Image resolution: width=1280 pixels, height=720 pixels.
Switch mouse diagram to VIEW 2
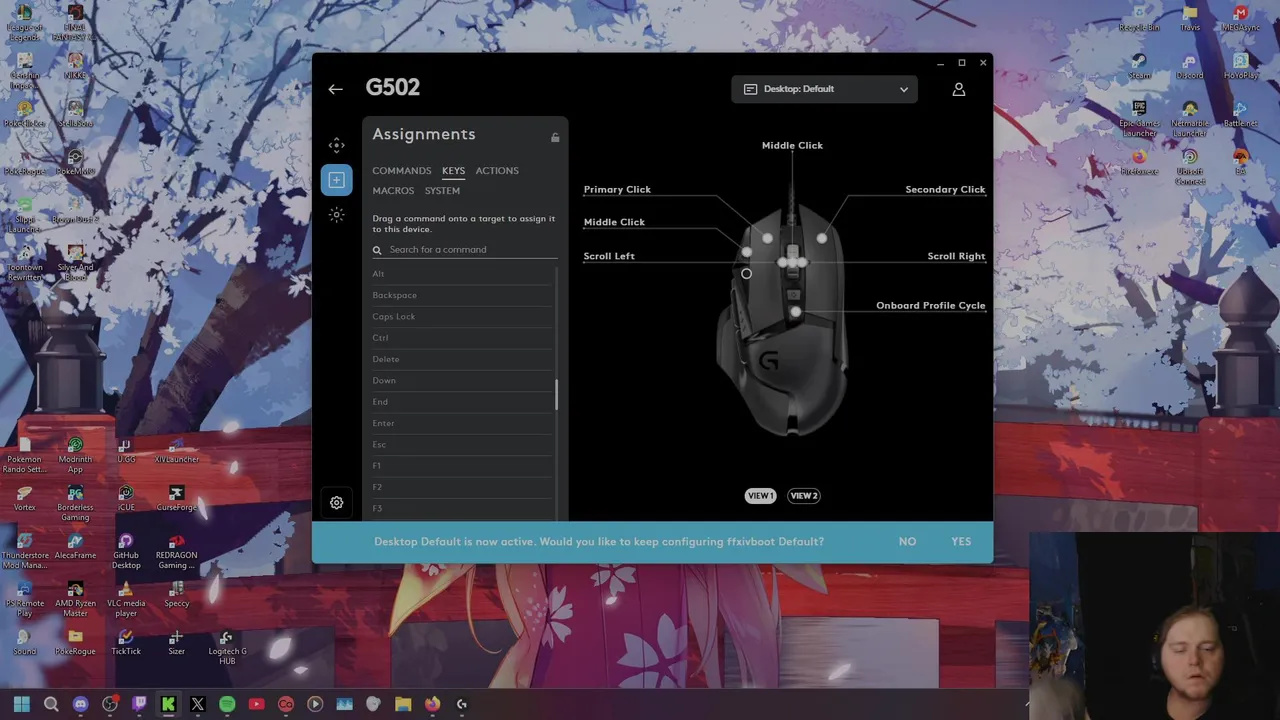click(804, 496)
